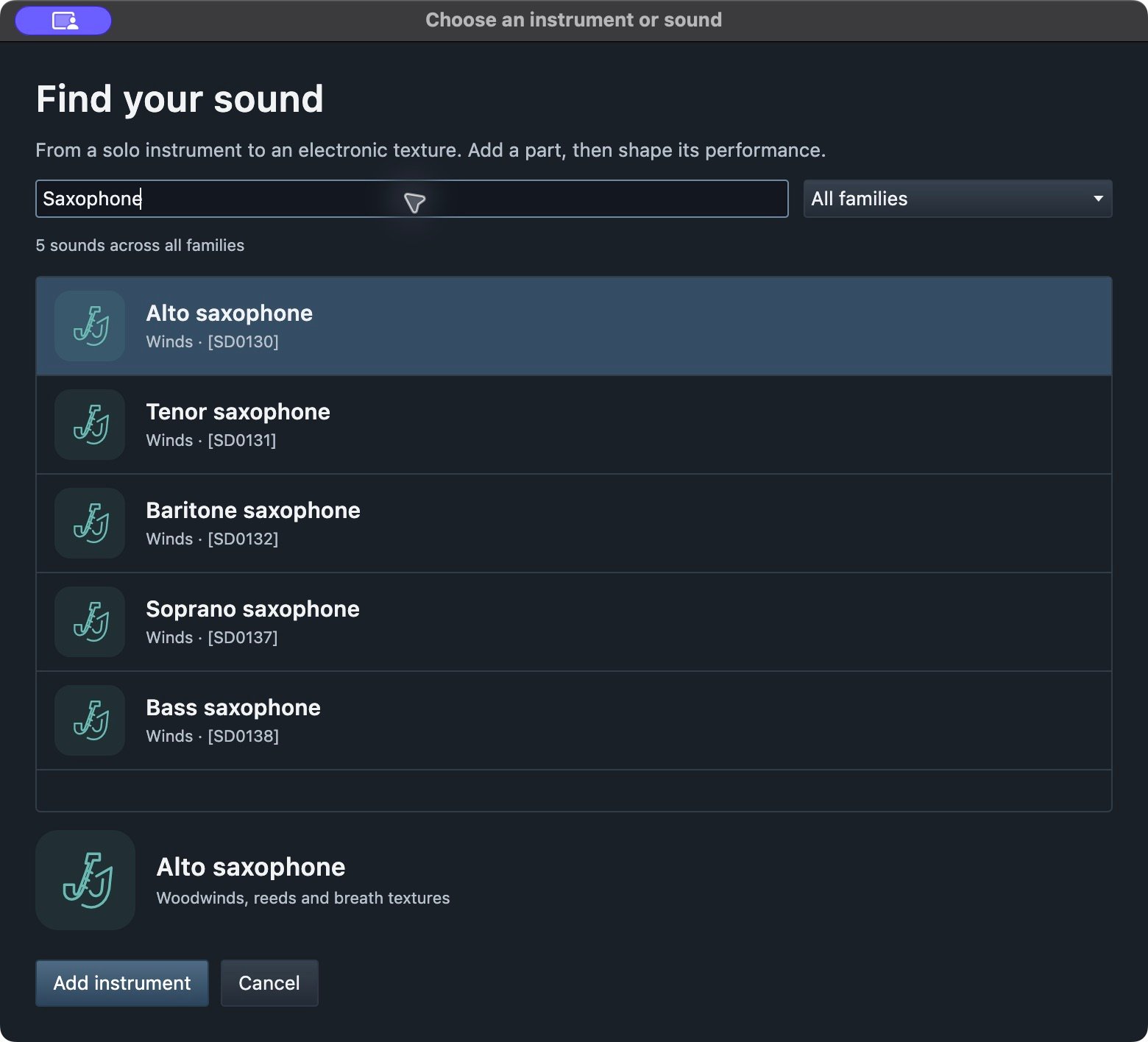The width and height of the screenshot is (1148, 1042).
Task: Select Alto saxophone title in the list
Action: [x=230, y=313]
